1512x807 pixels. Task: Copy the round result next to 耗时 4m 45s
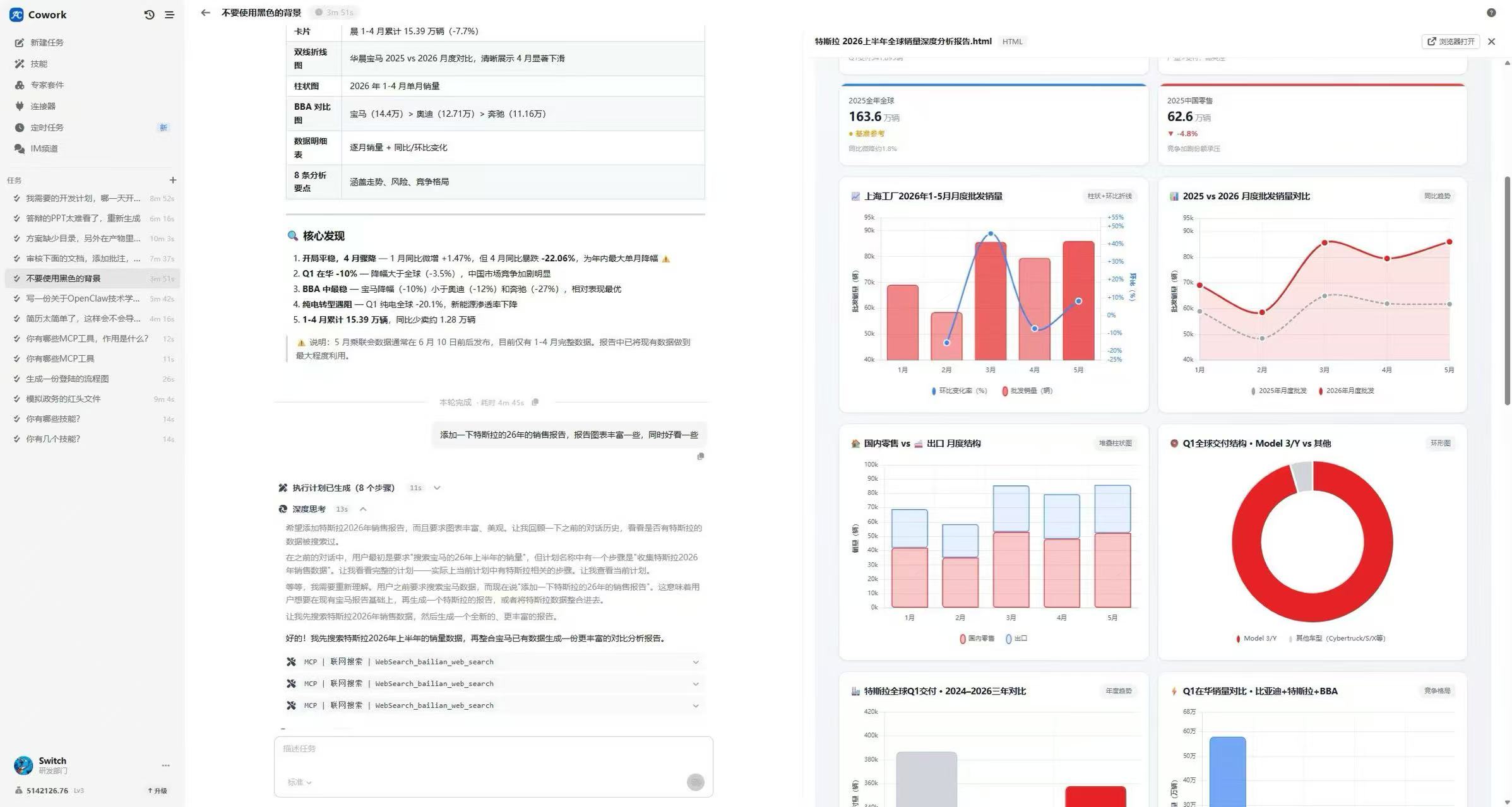535,402
